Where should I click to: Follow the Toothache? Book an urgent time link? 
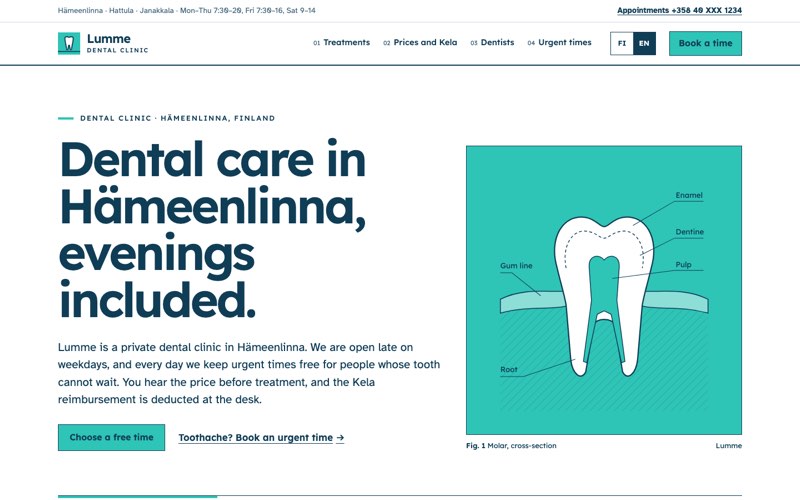pyautogui.click(x=261, y=438)
